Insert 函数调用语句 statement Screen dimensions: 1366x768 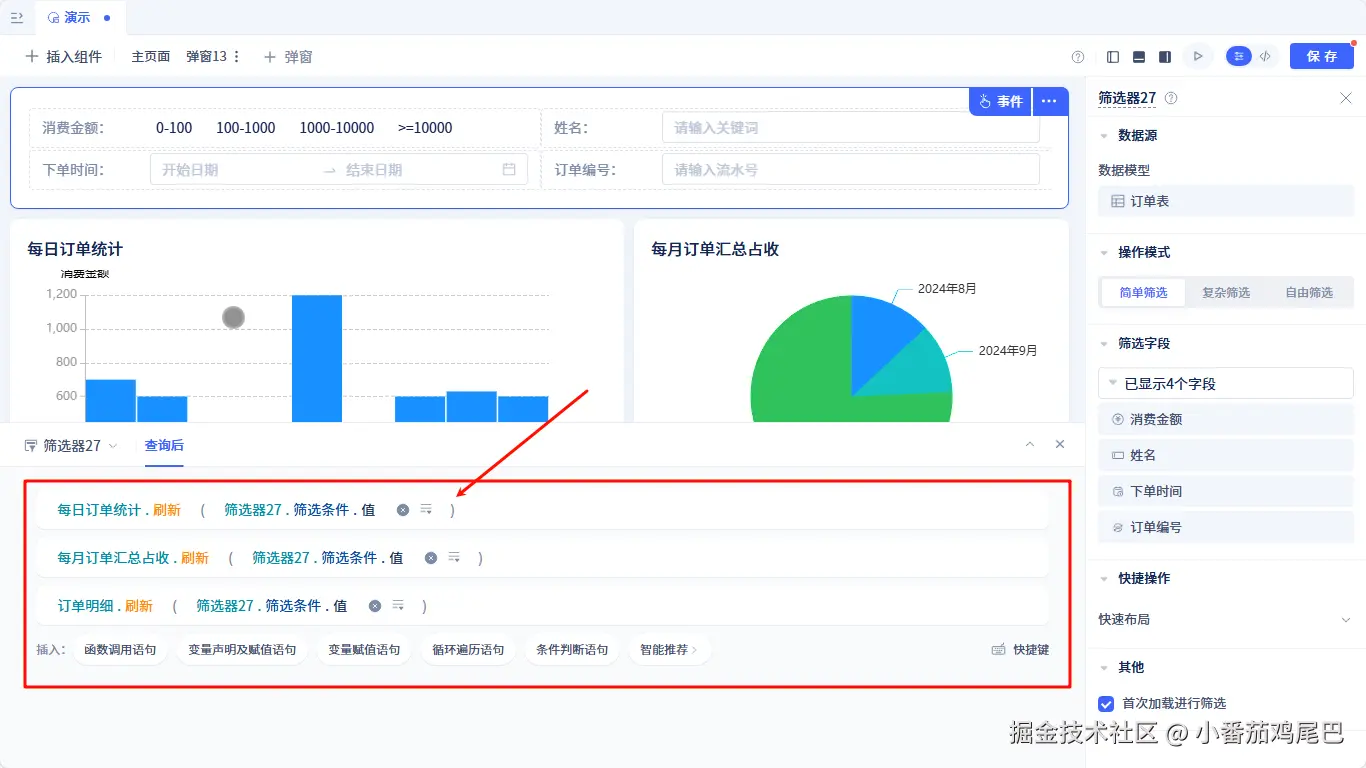click(120, 650)
